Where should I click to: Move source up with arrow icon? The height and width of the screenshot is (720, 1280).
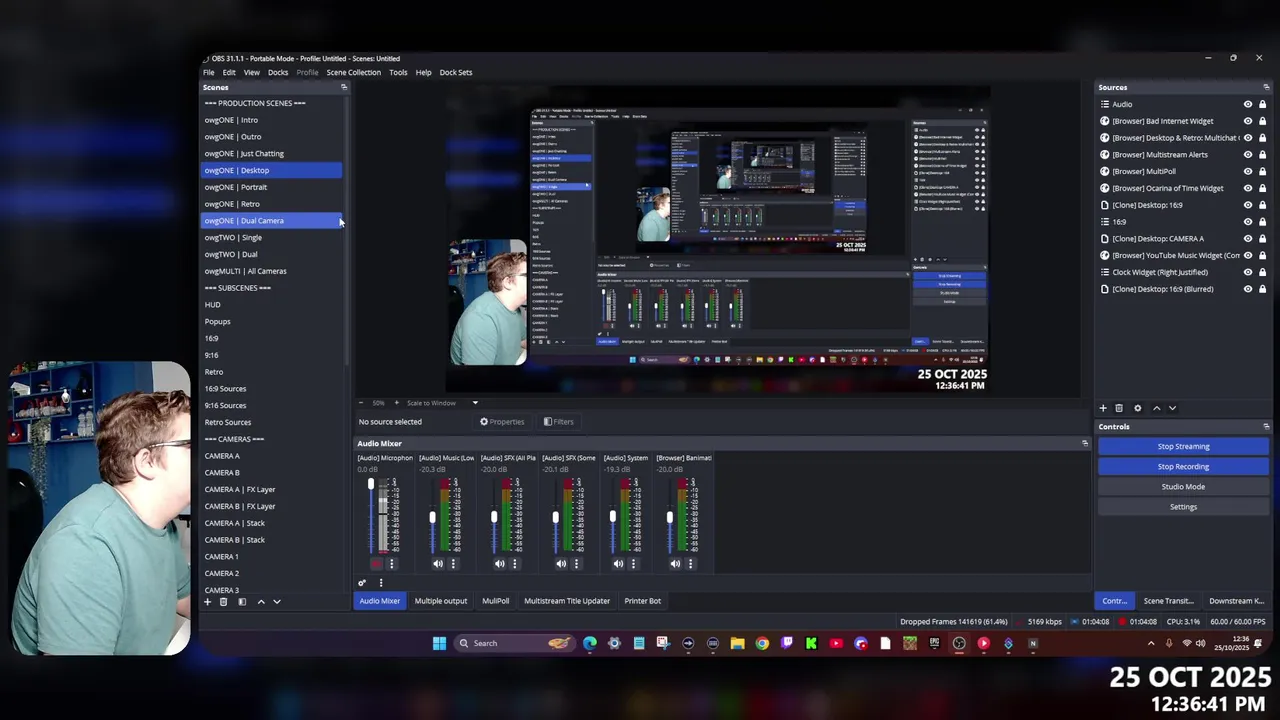(x=1156, y=408)
